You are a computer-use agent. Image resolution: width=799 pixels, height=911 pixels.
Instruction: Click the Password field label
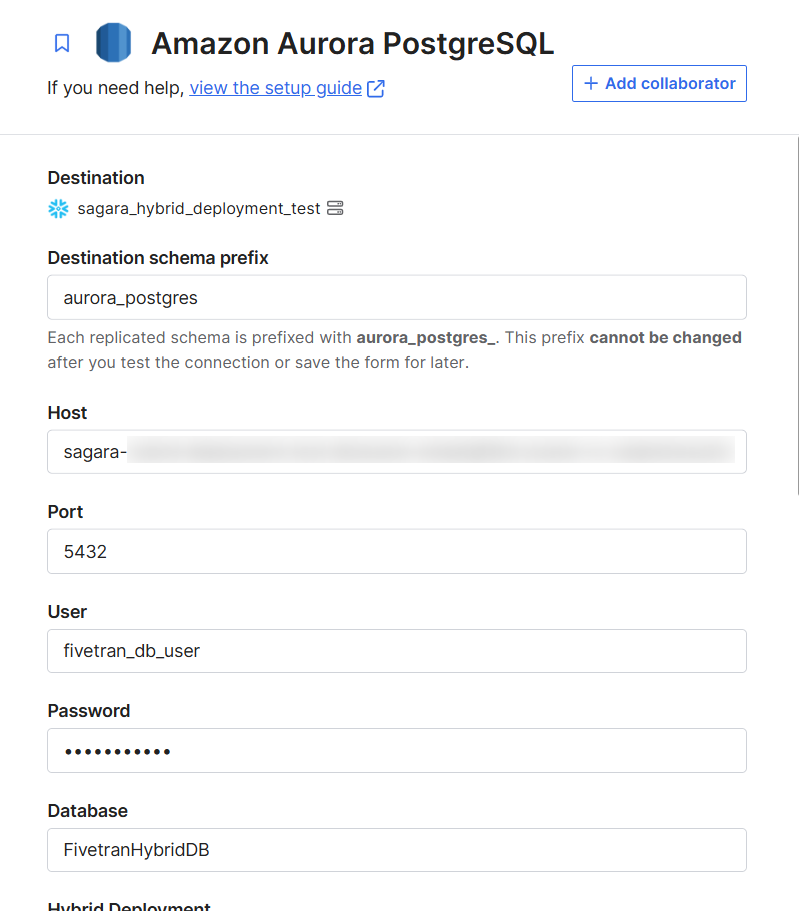tap(89, 711)
